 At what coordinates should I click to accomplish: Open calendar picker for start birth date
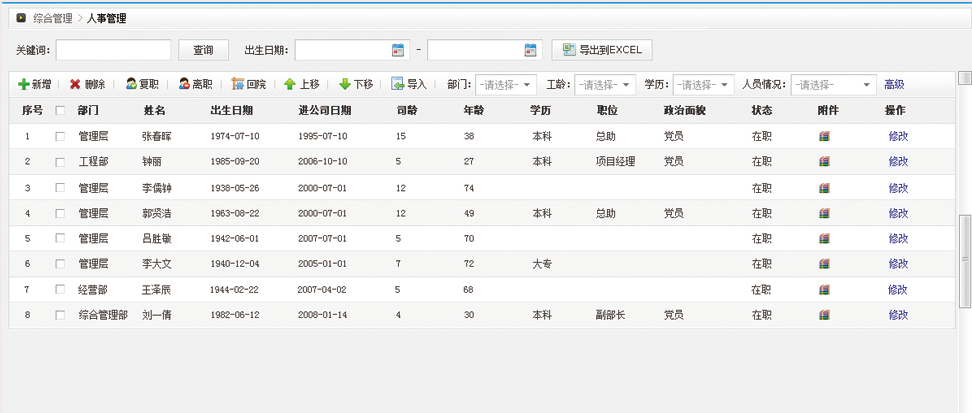coord(398,50)
